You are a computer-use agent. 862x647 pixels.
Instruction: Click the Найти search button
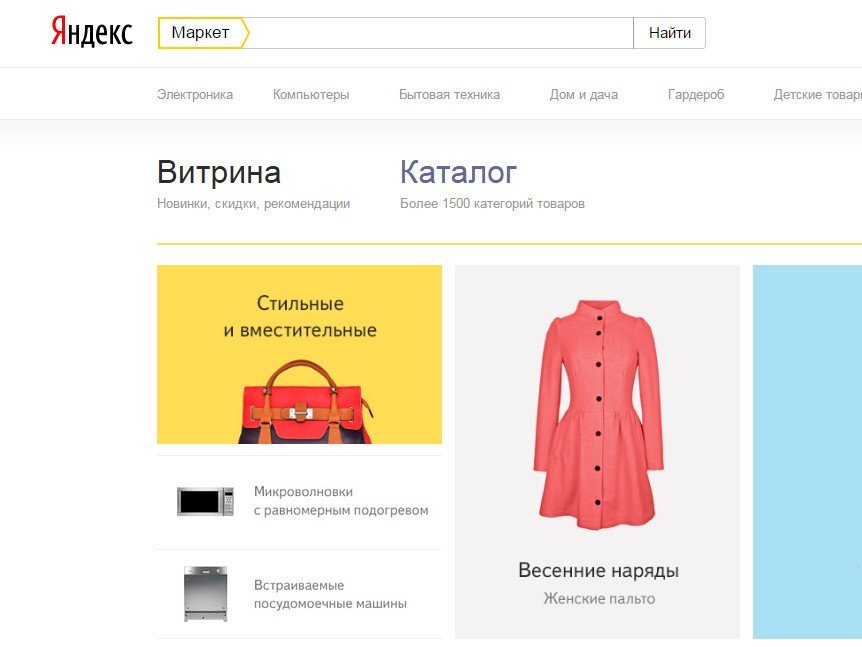670,33
